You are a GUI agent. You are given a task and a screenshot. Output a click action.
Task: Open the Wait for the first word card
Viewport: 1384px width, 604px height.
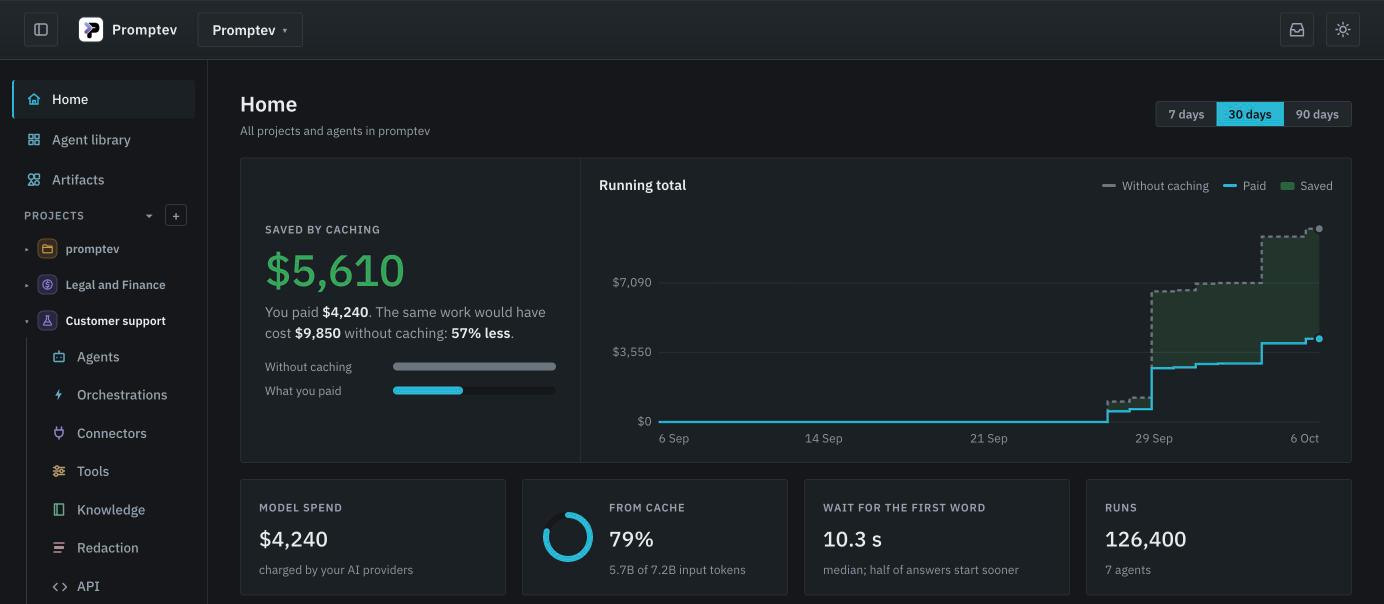pyautogui.click(x=937, y=538)
